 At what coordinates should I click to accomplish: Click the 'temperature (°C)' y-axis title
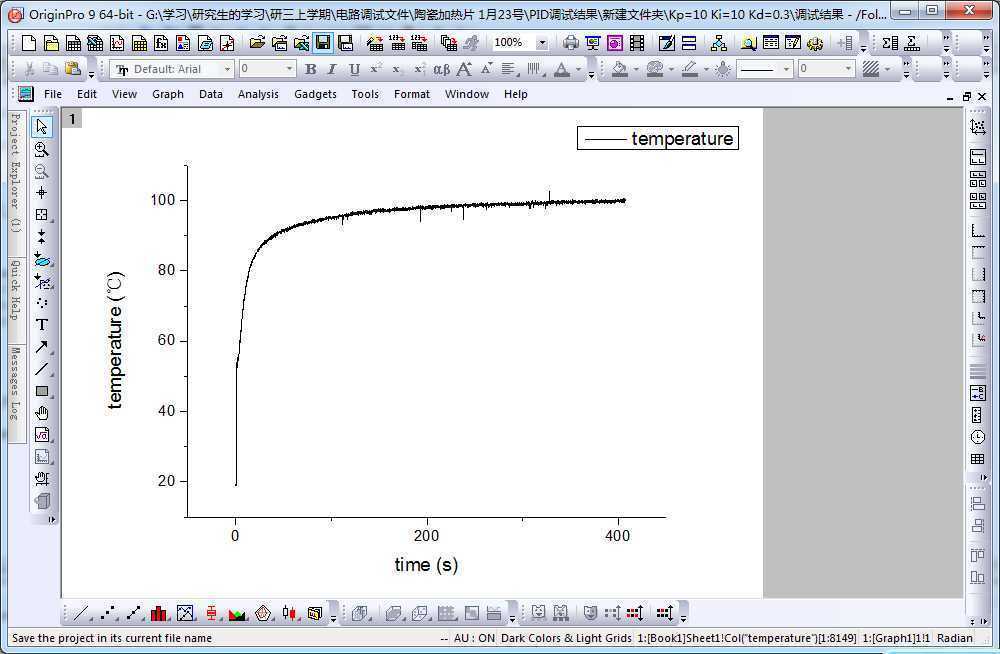(115, 340)
